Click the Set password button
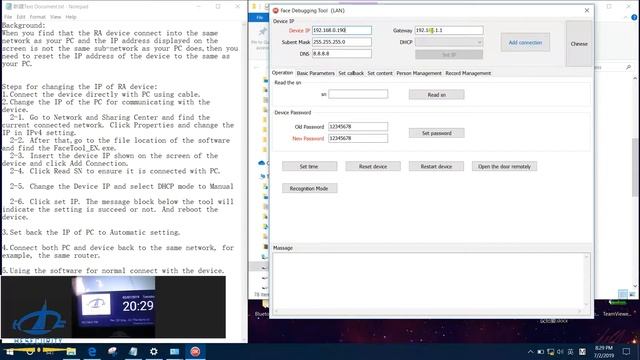The image size is (640, 360). 436,133
